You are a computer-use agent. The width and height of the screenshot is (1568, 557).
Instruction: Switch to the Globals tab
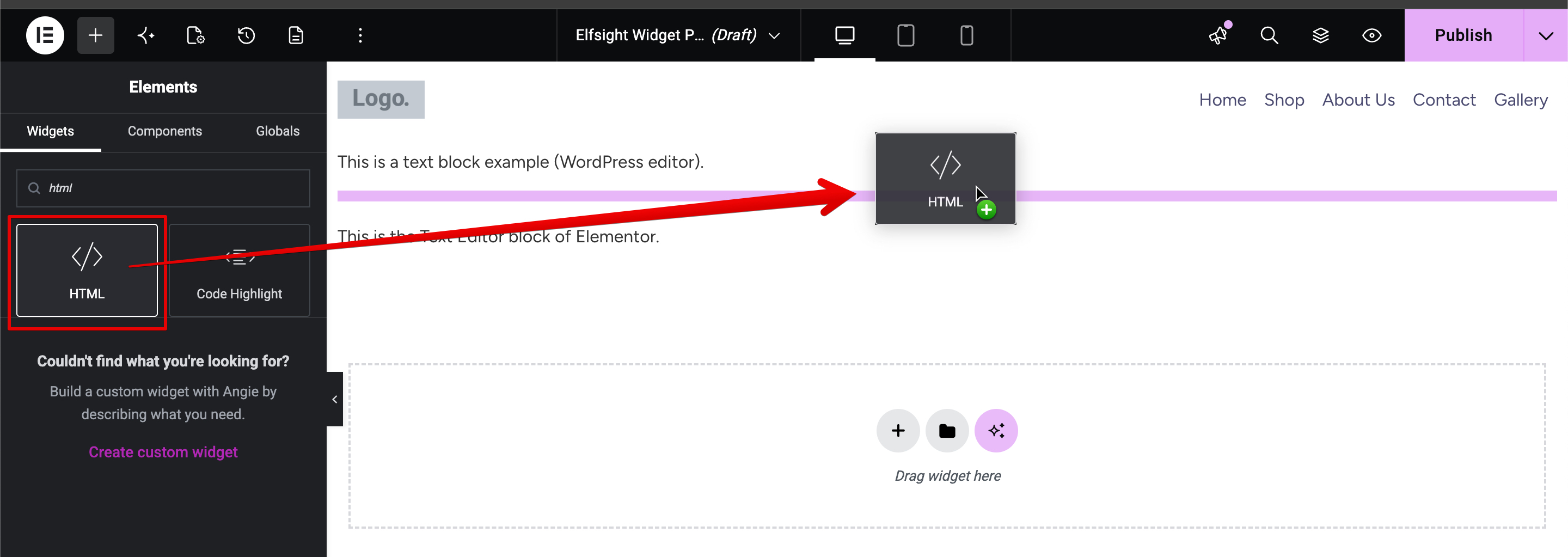click(278, 131)
